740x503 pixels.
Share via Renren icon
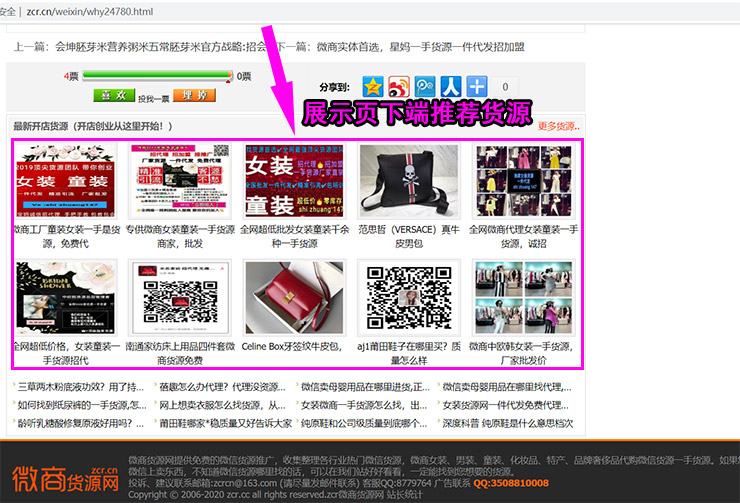451,87
